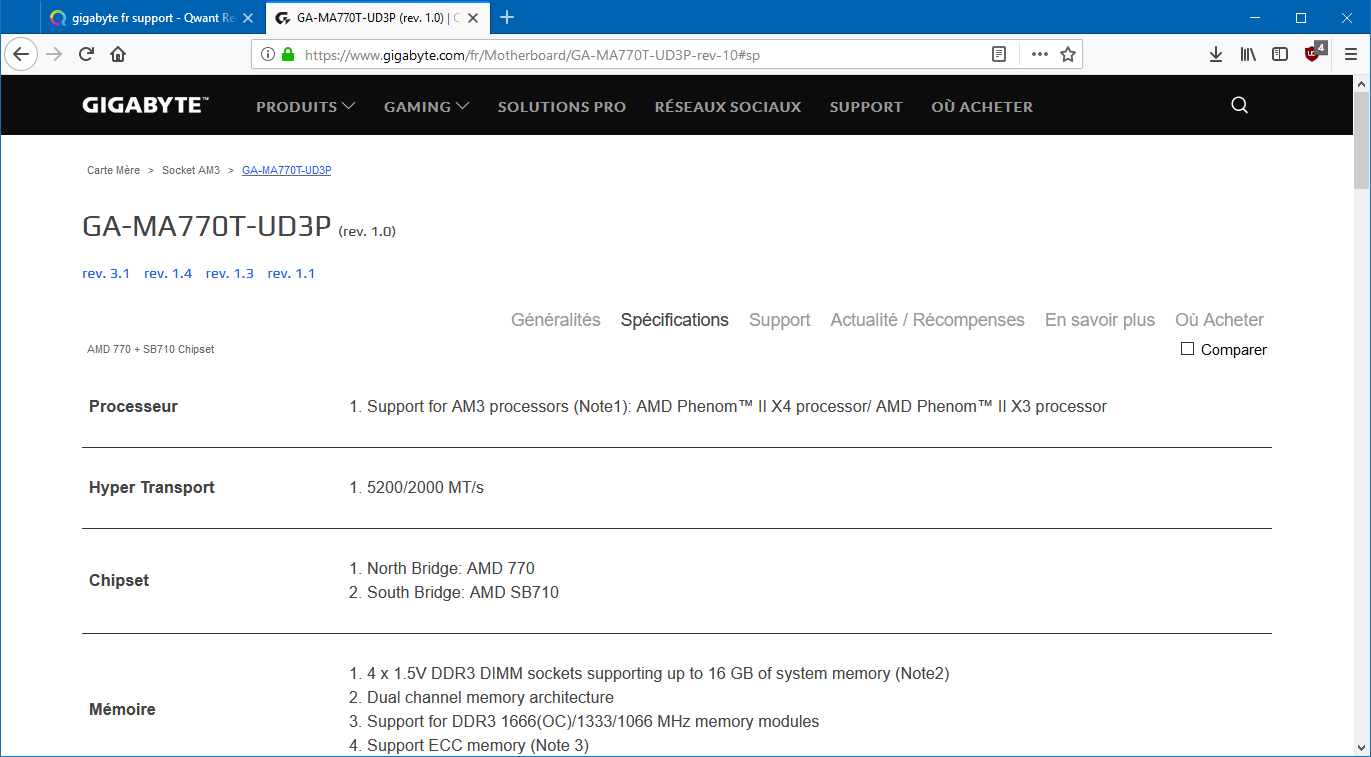Click the scrollbar down arrow
The image size is (1371, 757).
[x=1361, y=746]
